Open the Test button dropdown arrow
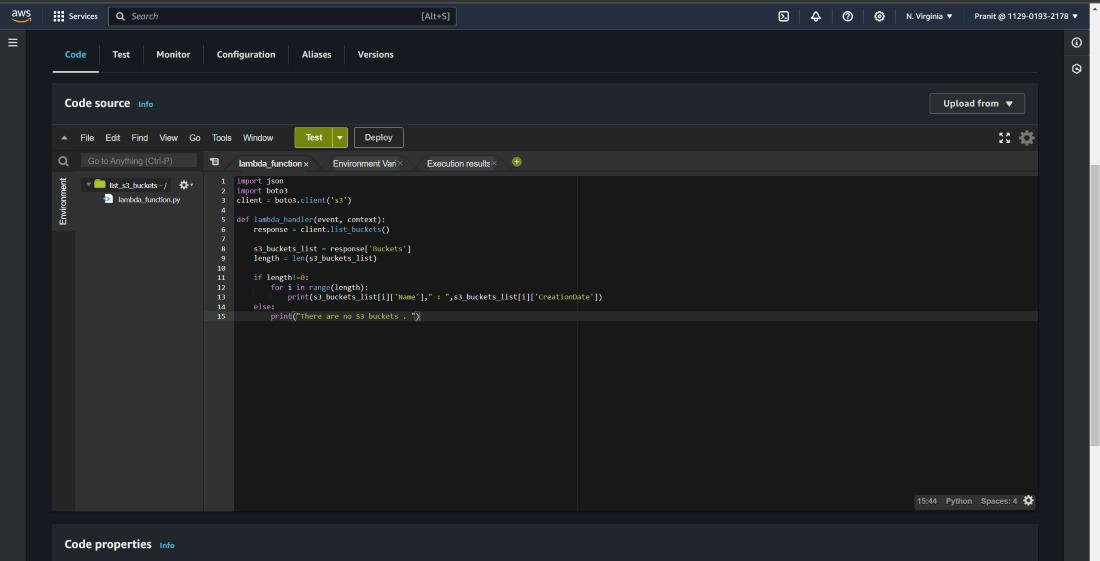 [x=340, y=138]
